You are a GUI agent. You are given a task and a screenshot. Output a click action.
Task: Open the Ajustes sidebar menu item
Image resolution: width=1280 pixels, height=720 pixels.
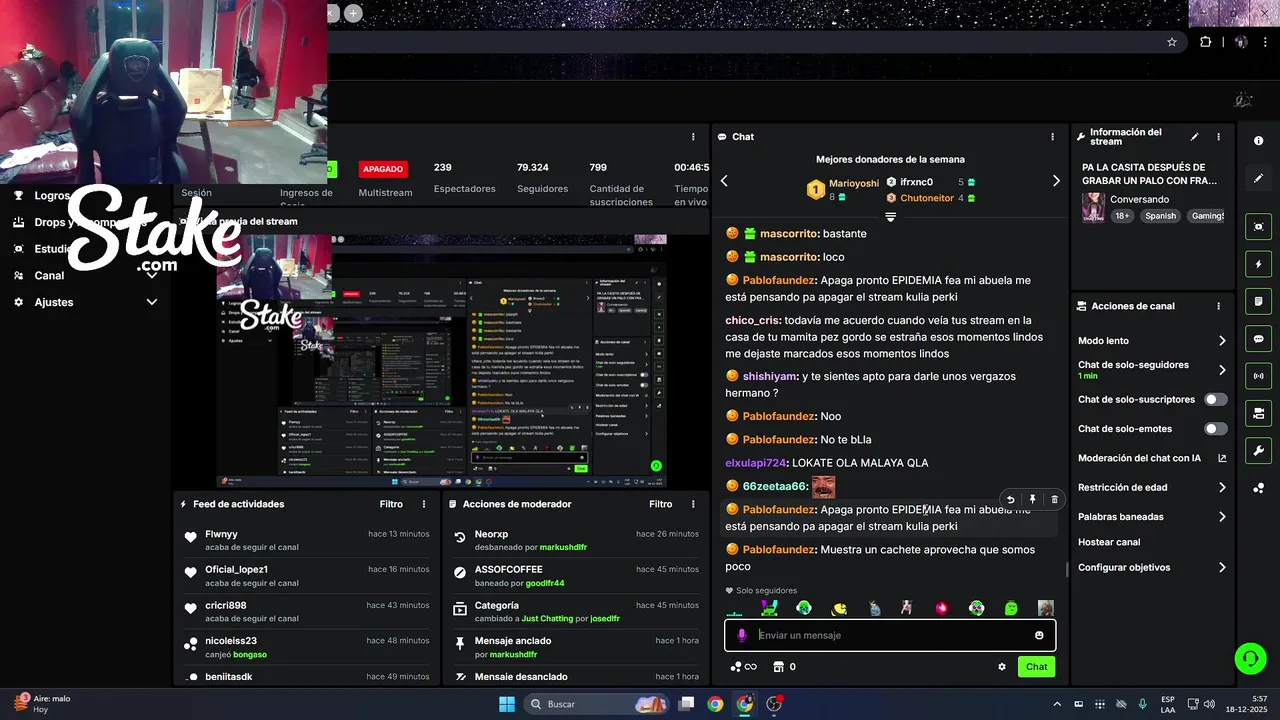[x=54, y=302]
